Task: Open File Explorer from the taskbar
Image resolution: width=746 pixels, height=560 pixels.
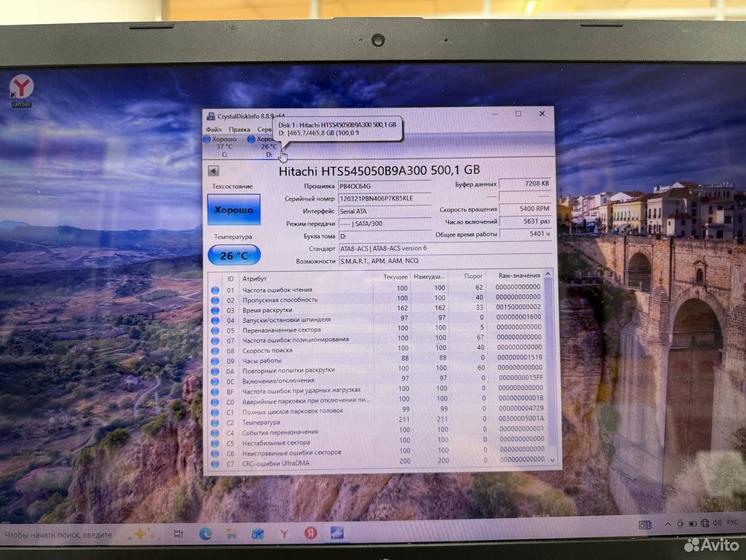Action: point(231,534)
